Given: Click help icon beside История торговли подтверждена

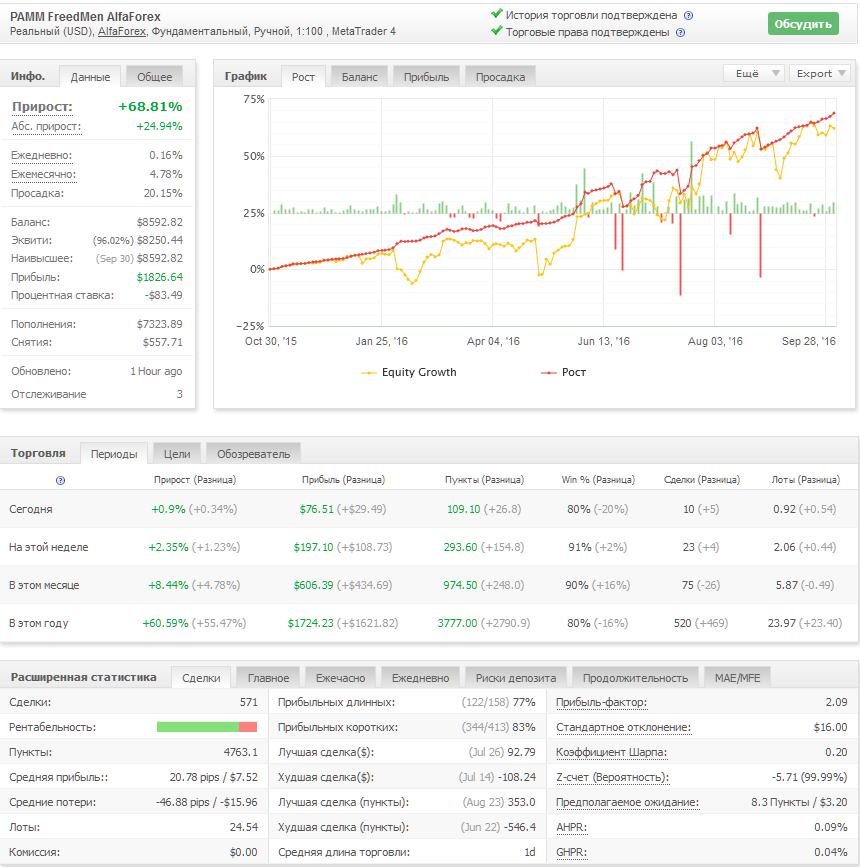Looking at the screenshot, I should 688,16.
